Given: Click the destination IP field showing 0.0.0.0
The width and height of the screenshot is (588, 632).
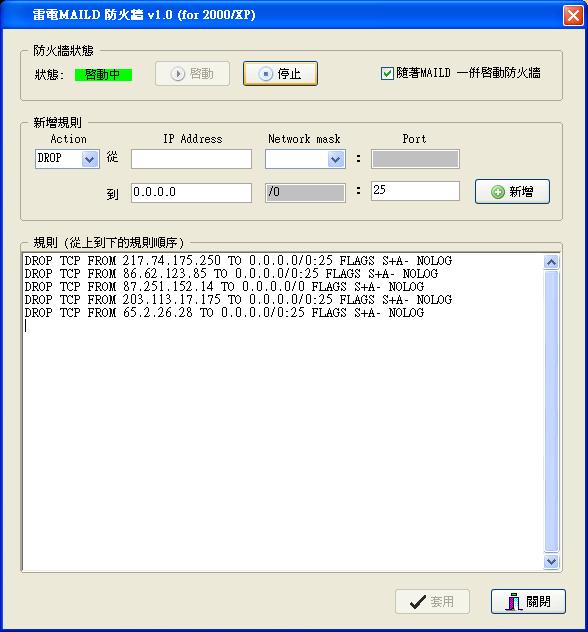Looking at the screenshot, I should [191, 193].
